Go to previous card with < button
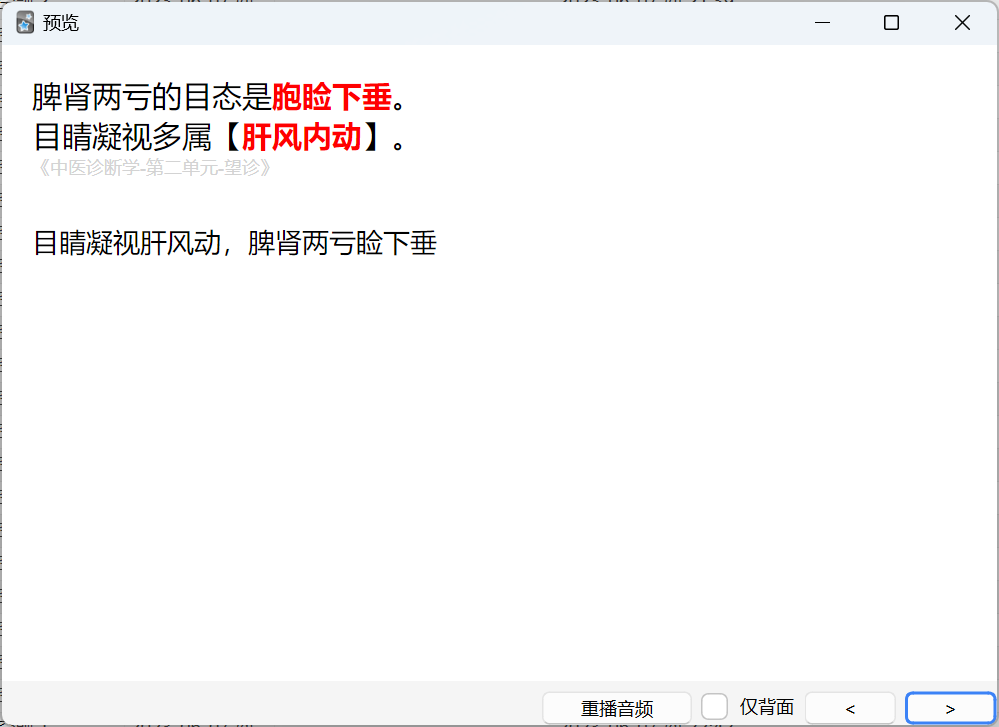Viewport: 999px width, 727px height. tap(850, 708)
